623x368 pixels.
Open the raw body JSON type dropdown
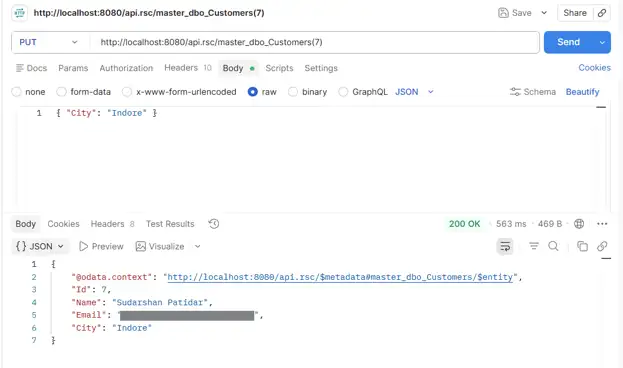[414, 92]
